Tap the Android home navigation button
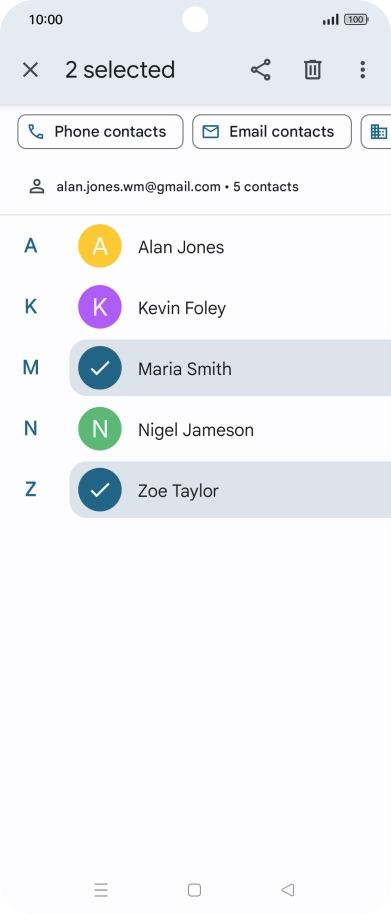This screenshot has height=914, width=391. pyautogui.click(x=195, y=890)
